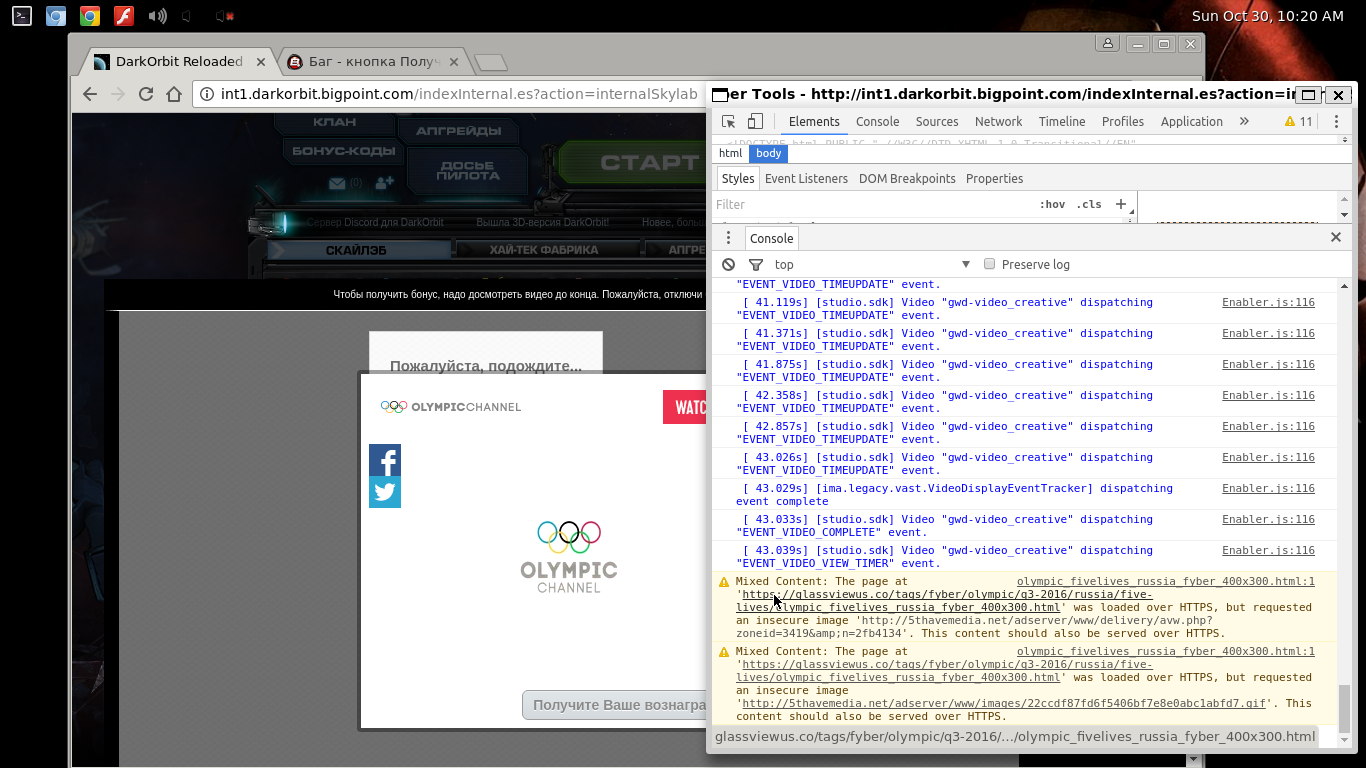Open the top execution context dropdown
Viewport: 1366px width, 768px height.
(872, 264)
